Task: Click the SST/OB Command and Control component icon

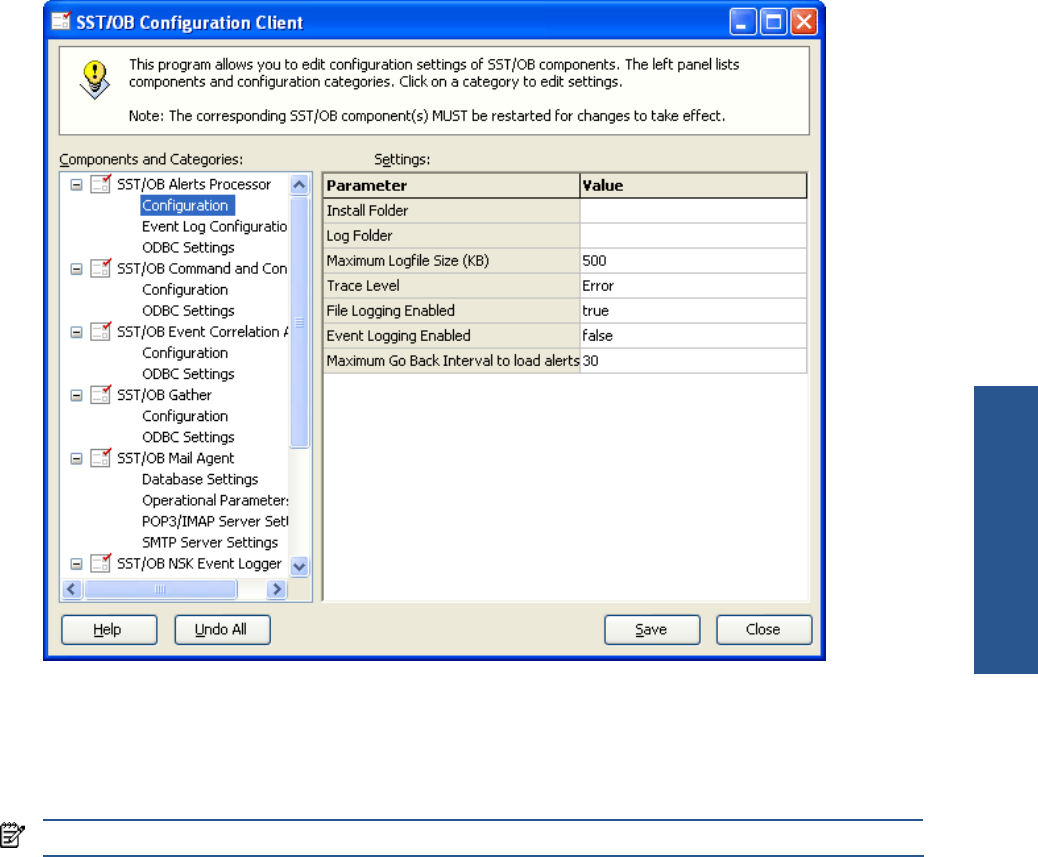Action: [x=100, y=269]
